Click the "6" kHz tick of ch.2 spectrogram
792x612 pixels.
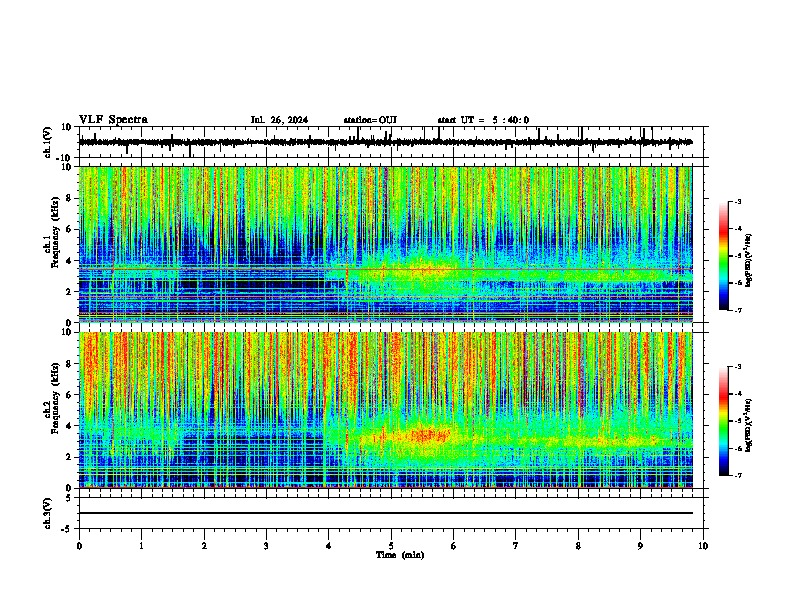[x=69, y=395]
